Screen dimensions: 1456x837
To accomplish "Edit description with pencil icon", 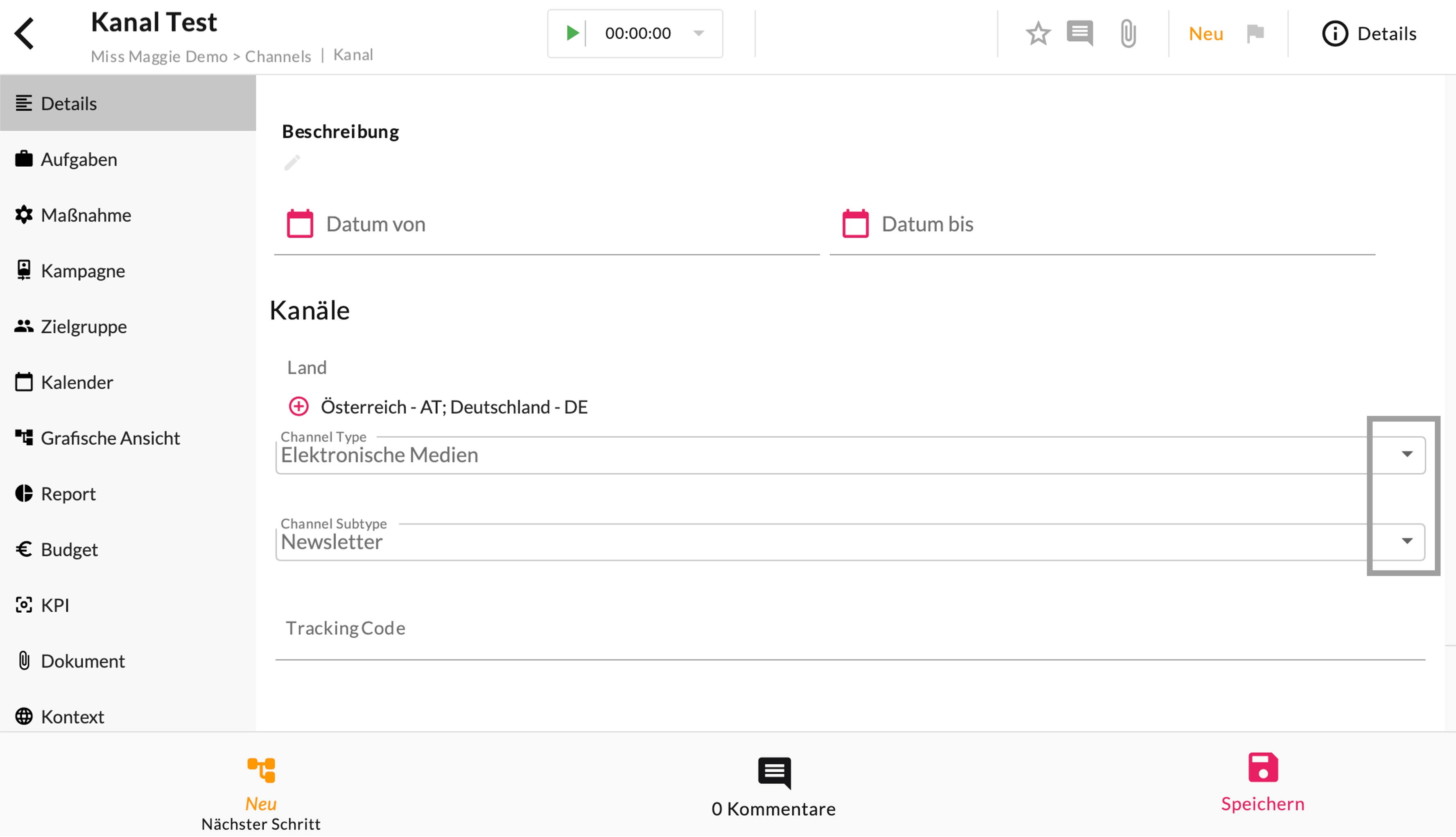I will coord(292,163).
